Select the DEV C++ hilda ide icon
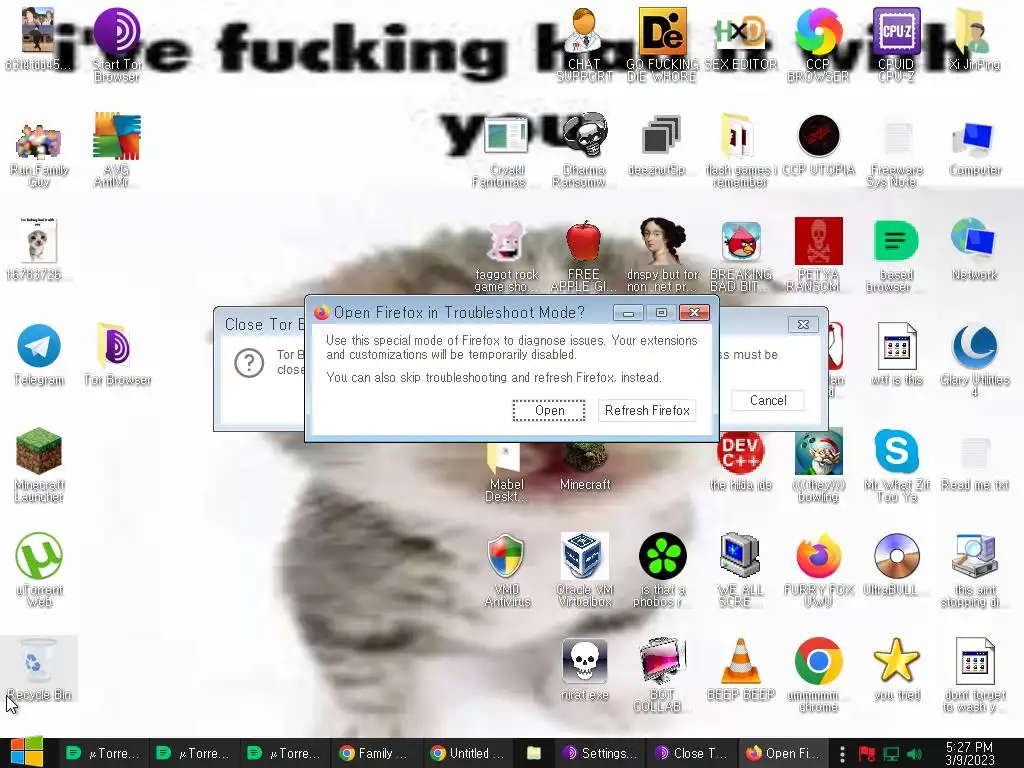Viewport: 1024px width, 768px height. [741, 460]
